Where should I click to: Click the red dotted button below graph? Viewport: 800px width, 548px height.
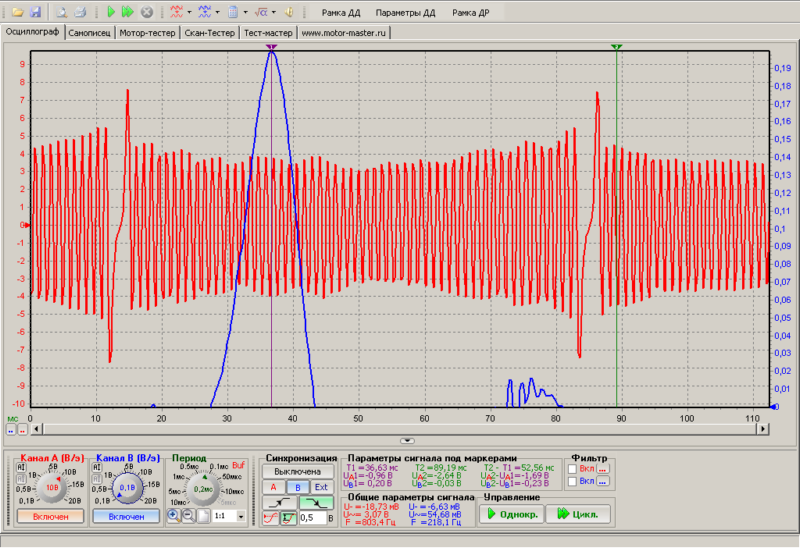22,430
